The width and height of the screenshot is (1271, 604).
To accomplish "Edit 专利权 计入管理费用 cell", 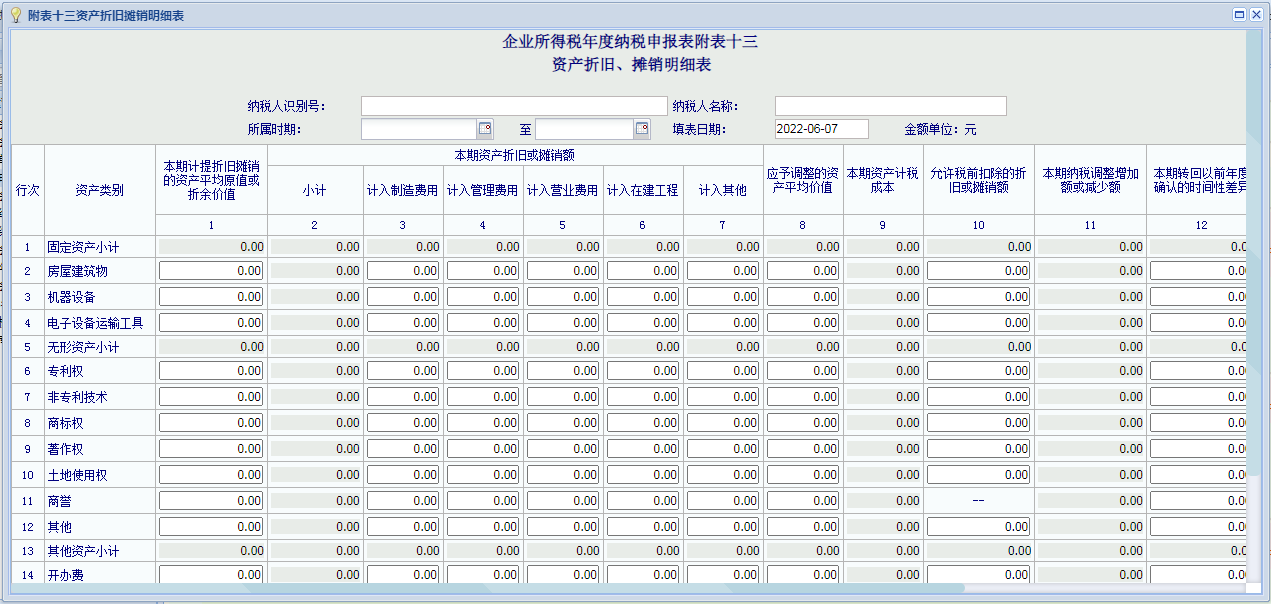I will pos(483,371).
